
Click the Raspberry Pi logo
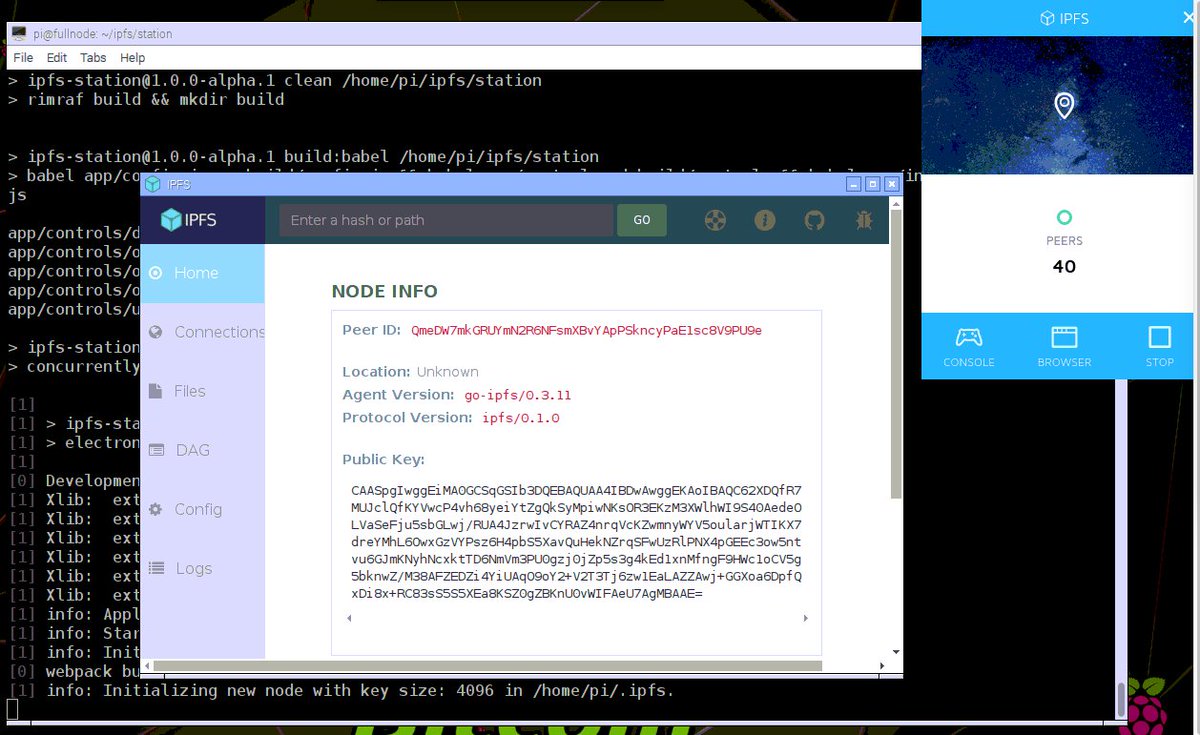[1148, 704]
